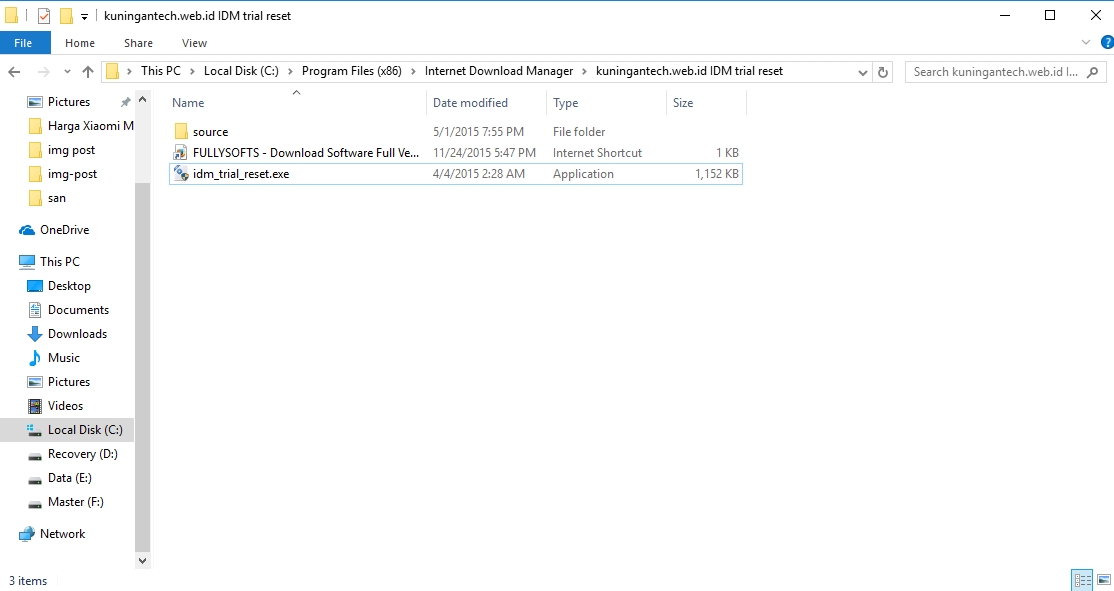Click the Back navigation arrow
The image size is (1114, 591).
pyautogui.click(x=14, y=72)
